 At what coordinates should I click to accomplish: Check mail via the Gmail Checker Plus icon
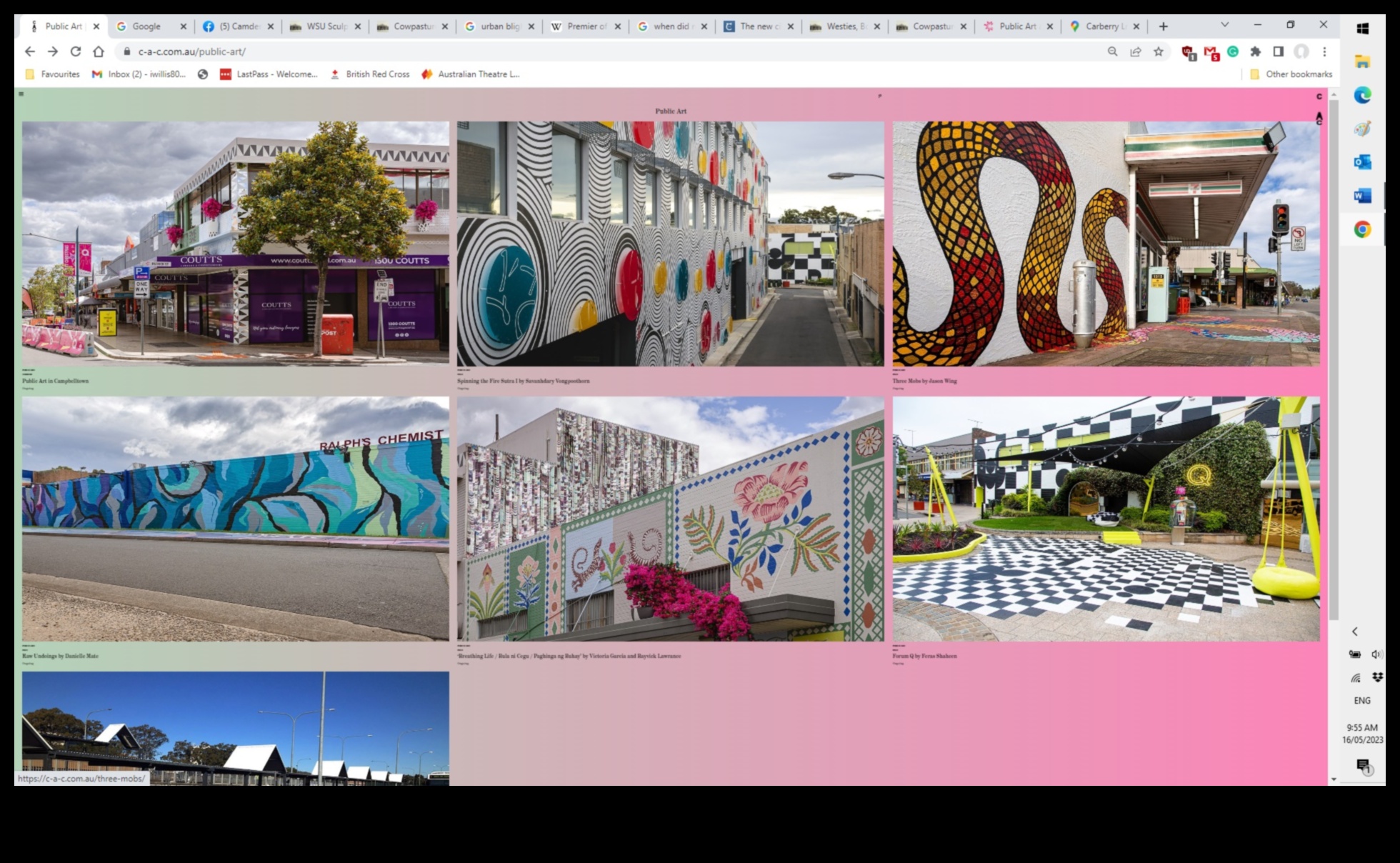coord(1212,53)
